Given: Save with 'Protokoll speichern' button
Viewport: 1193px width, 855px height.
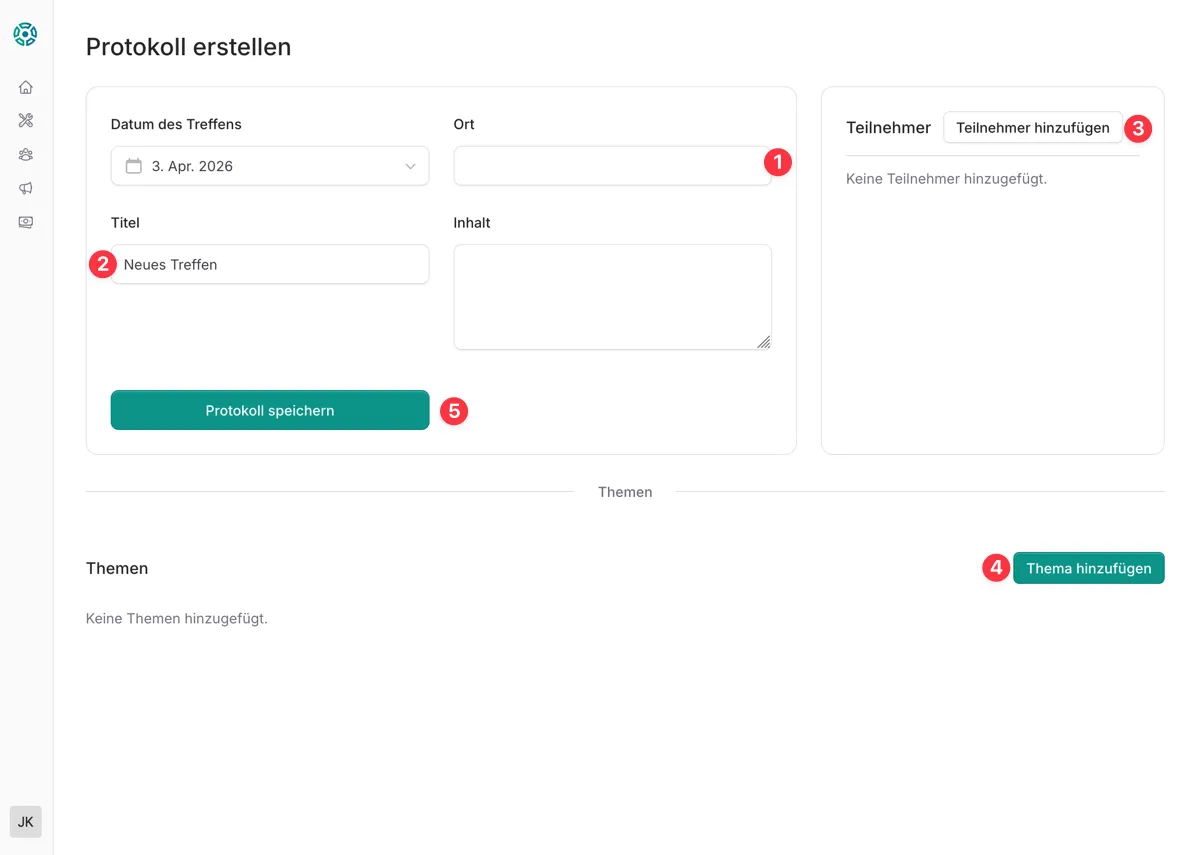Looking at the screenshot, I should point(270,410).
